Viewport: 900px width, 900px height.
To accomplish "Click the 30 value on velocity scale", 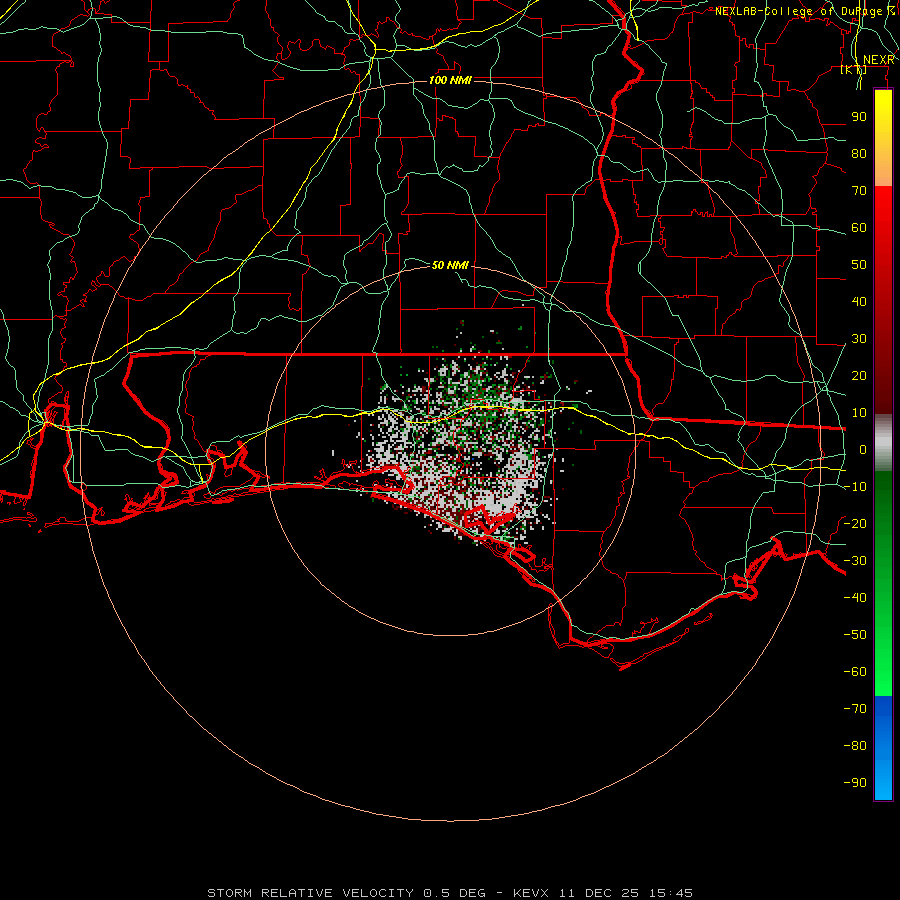I will click(x=859, y=339).
